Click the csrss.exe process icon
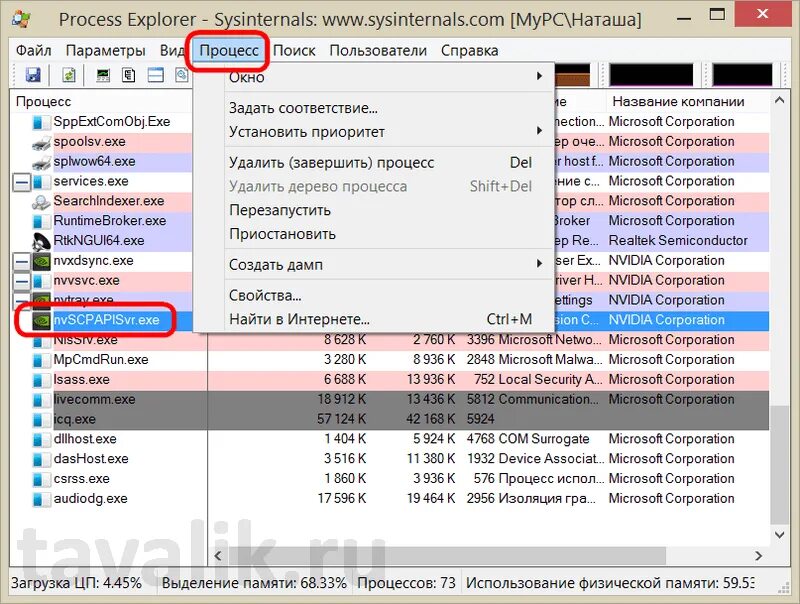The image size is (800, 604). [x=39, y=480]
